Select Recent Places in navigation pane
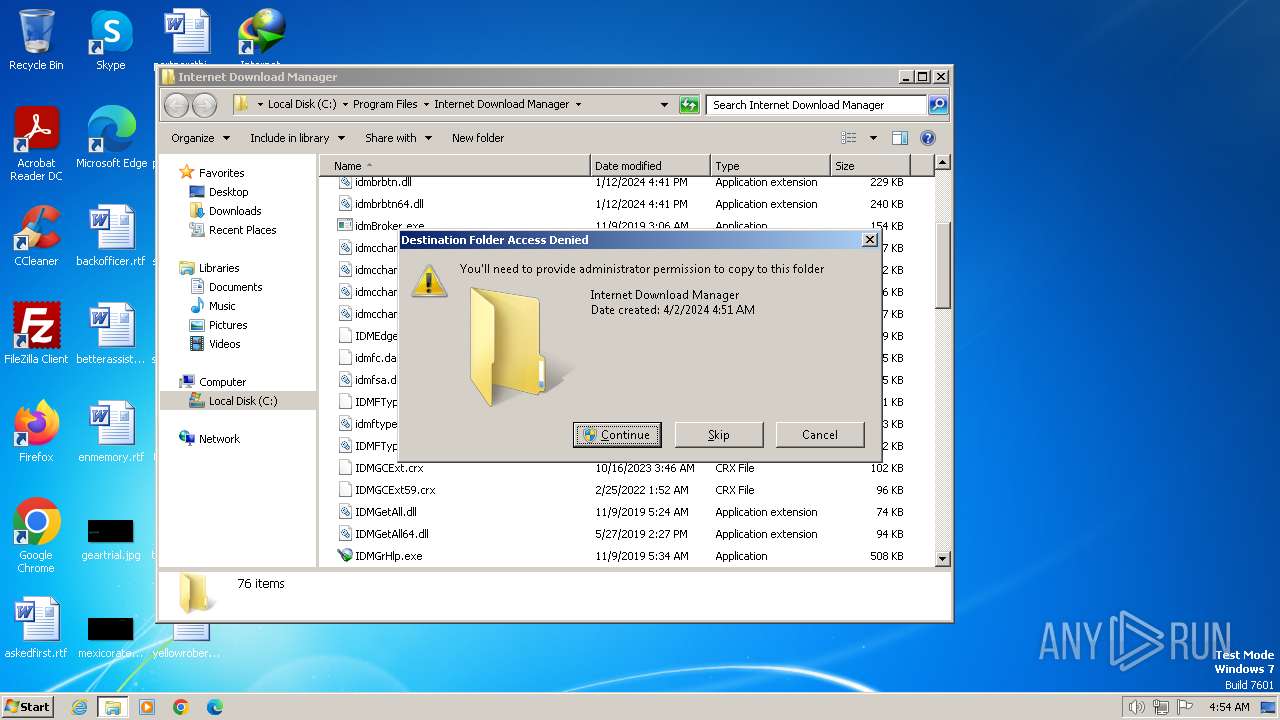The width and height of the screenshot is (1280, 720). 242,230
